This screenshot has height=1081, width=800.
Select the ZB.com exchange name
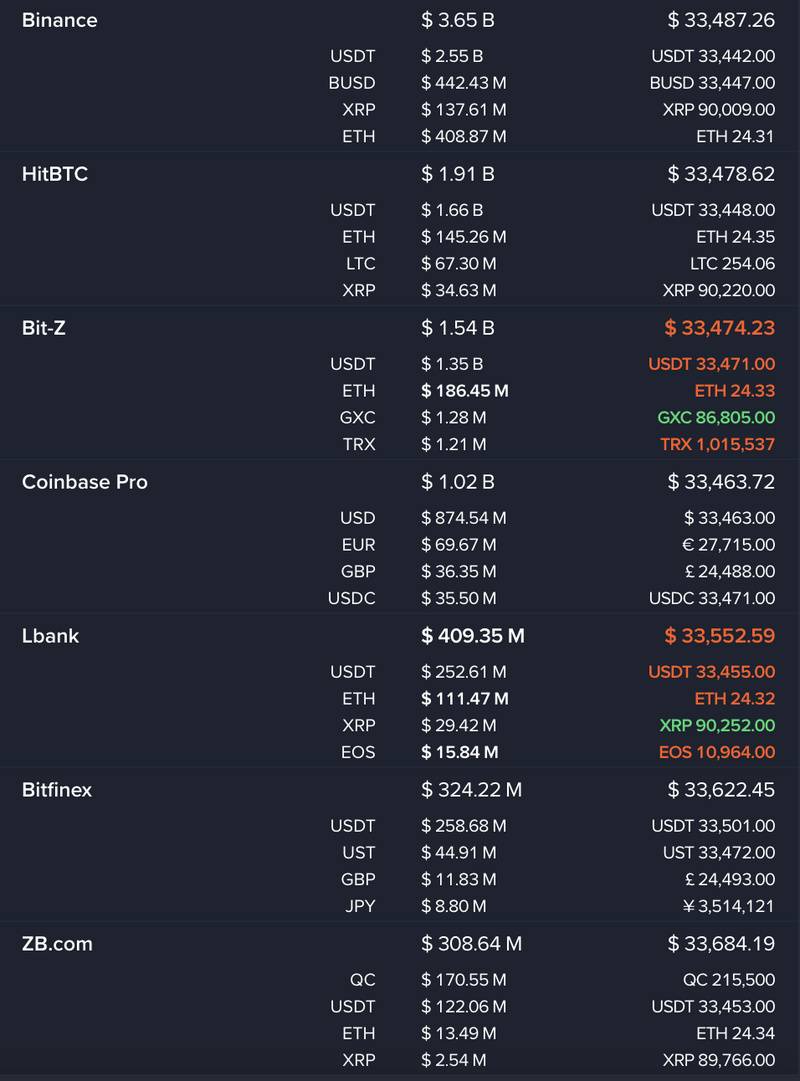pyautogui.click(x=57, y=944)
